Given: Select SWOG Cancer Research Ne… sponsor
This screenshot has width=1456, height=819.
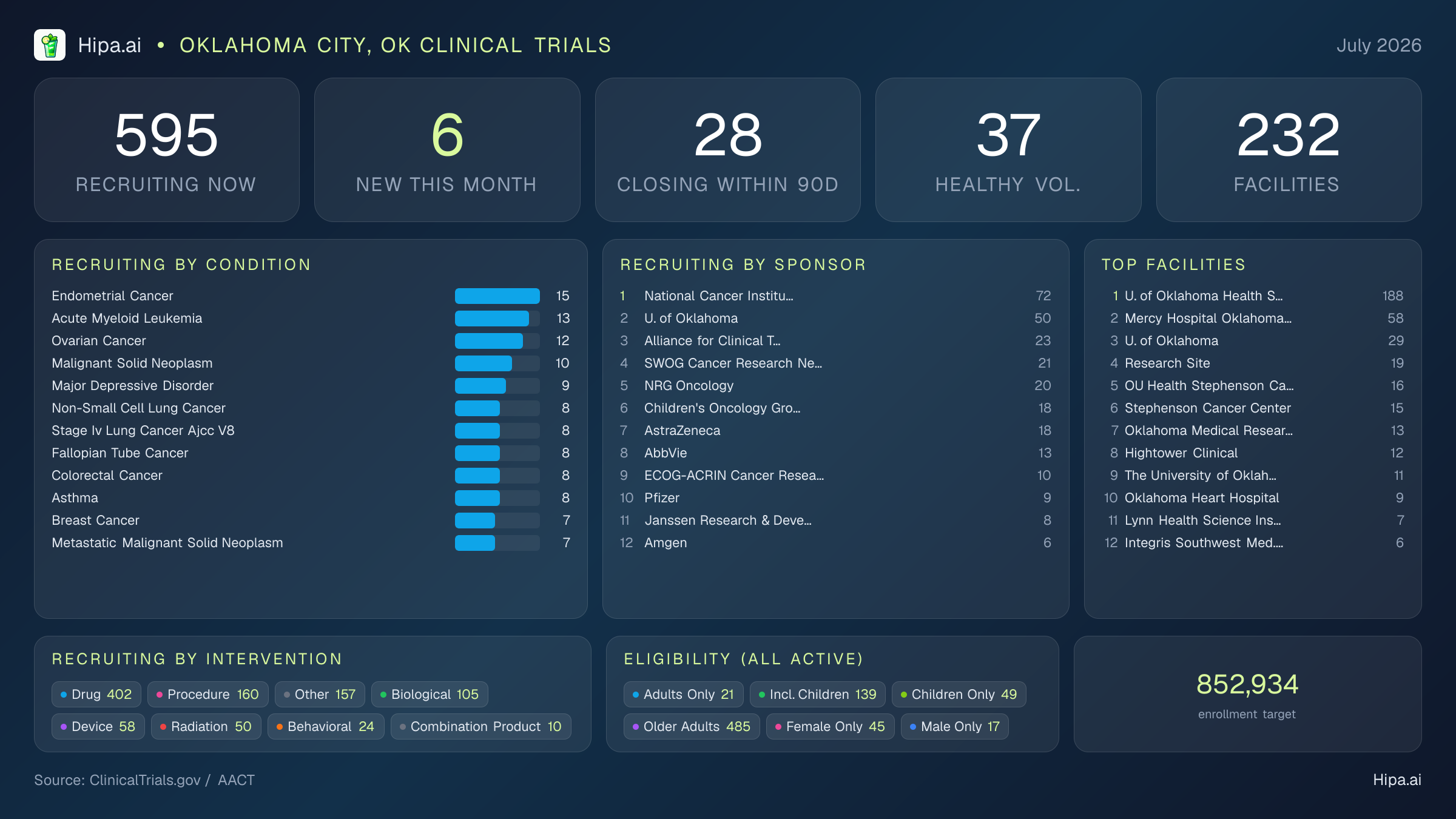Looking at the screenshot, I should 835,363.
